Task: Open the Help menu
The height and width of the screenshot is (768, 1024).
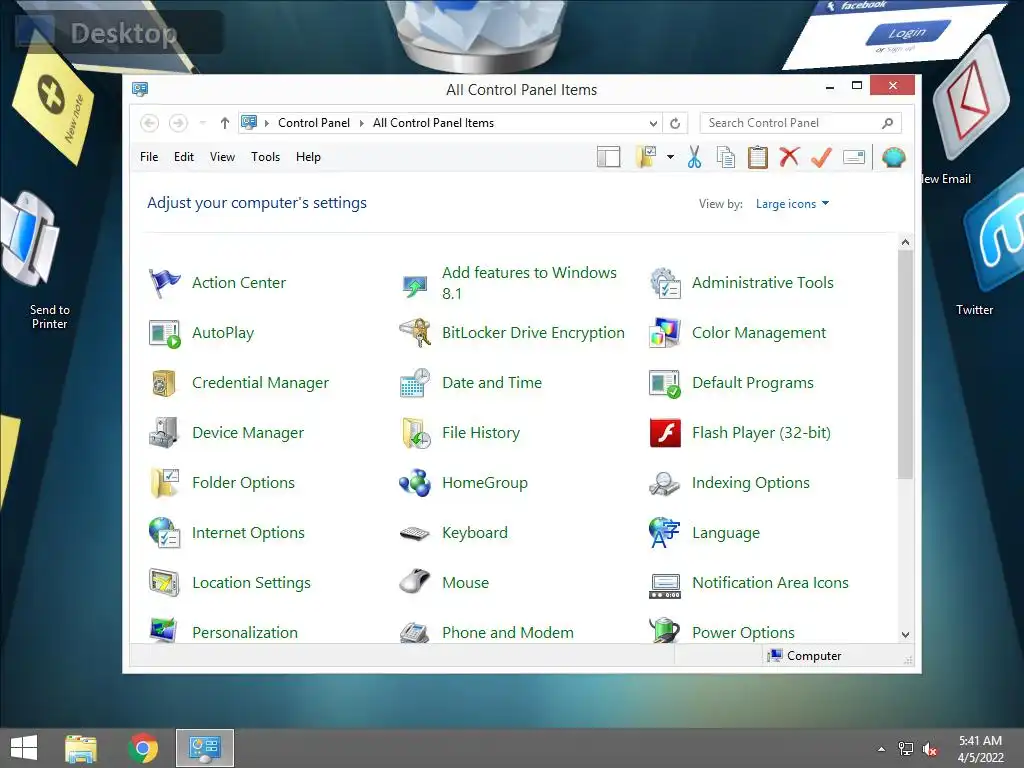Action: click(308, 157)
